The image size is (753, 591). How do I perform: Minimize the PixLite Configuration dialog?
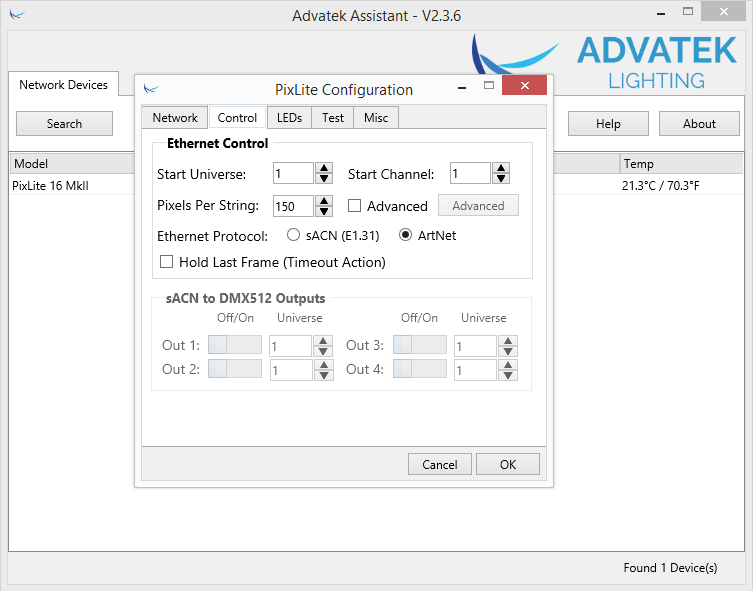click(462, 88)
